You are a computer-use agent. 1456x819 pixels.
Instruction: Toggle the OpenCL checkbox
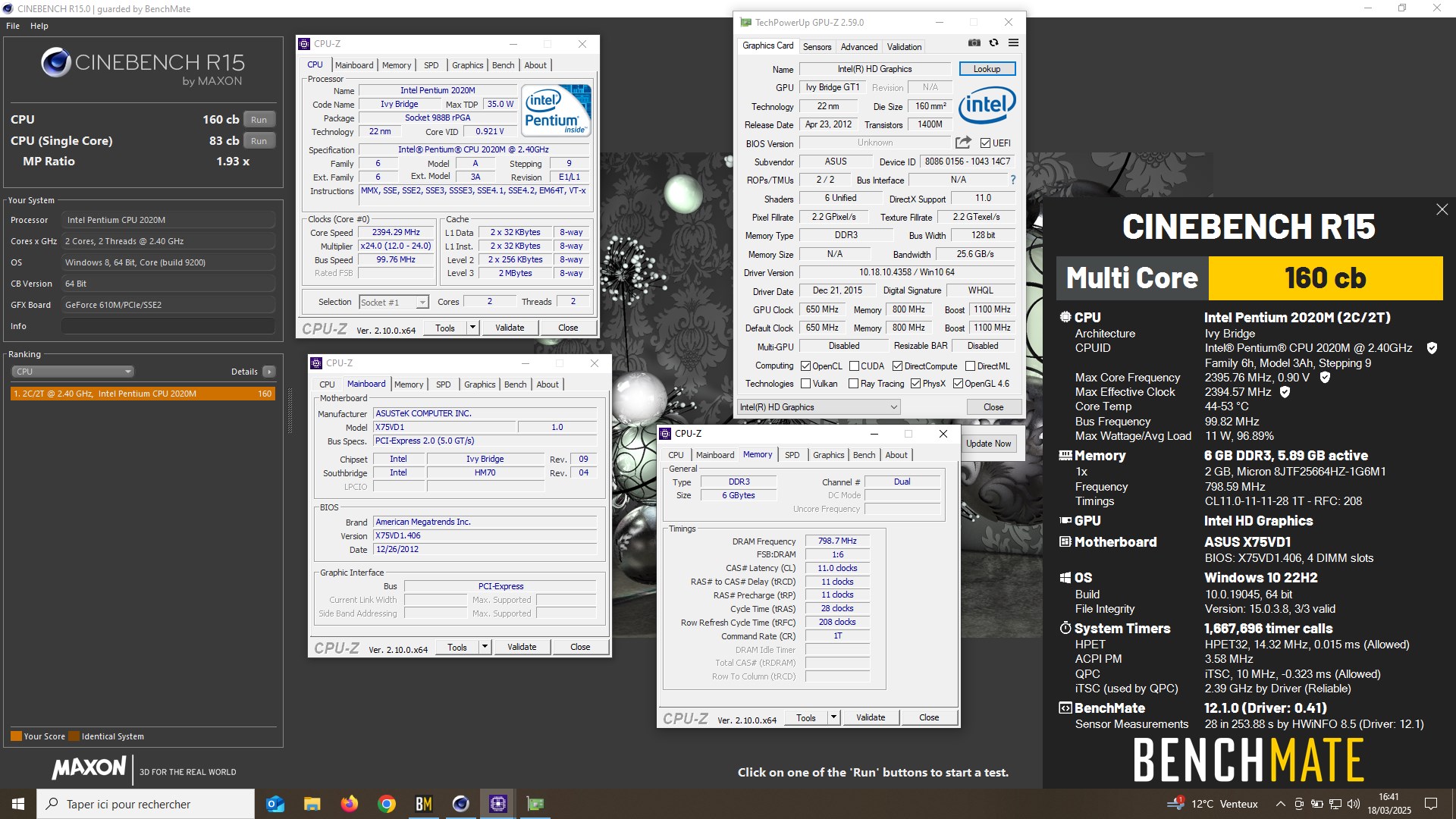coord(805,366)
